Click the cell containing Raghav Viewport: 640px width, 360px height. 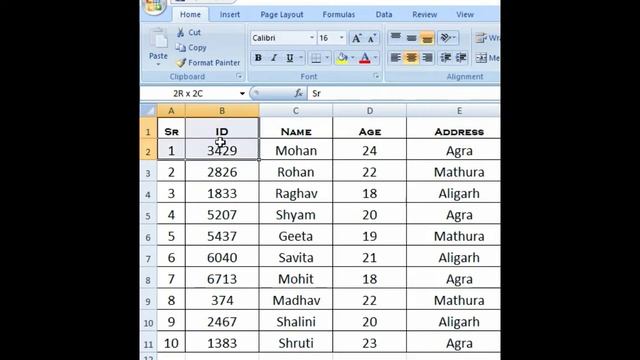[296, 193]
